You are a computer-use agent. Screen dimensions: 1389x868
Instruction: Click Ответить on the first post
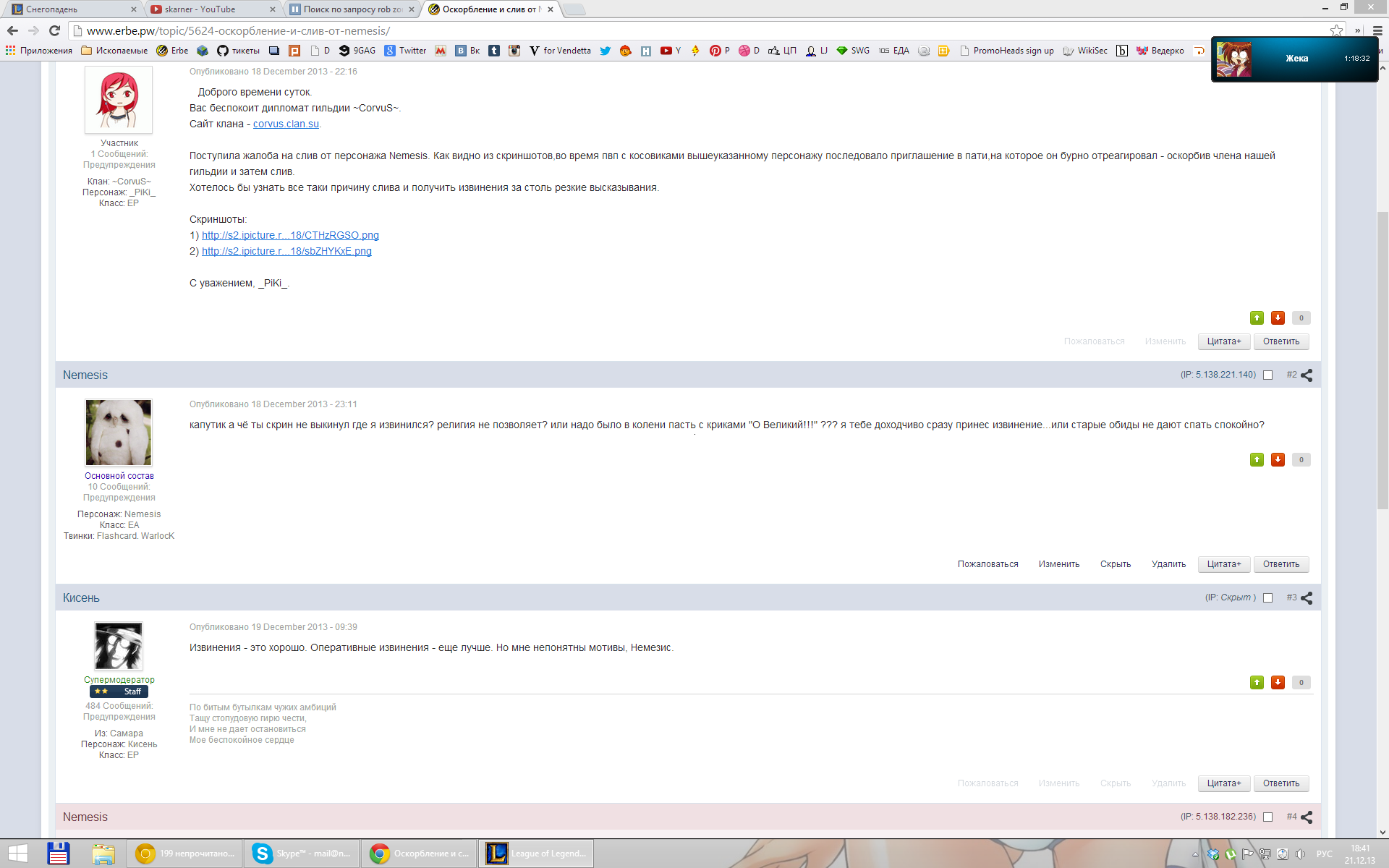[1281, 341]
